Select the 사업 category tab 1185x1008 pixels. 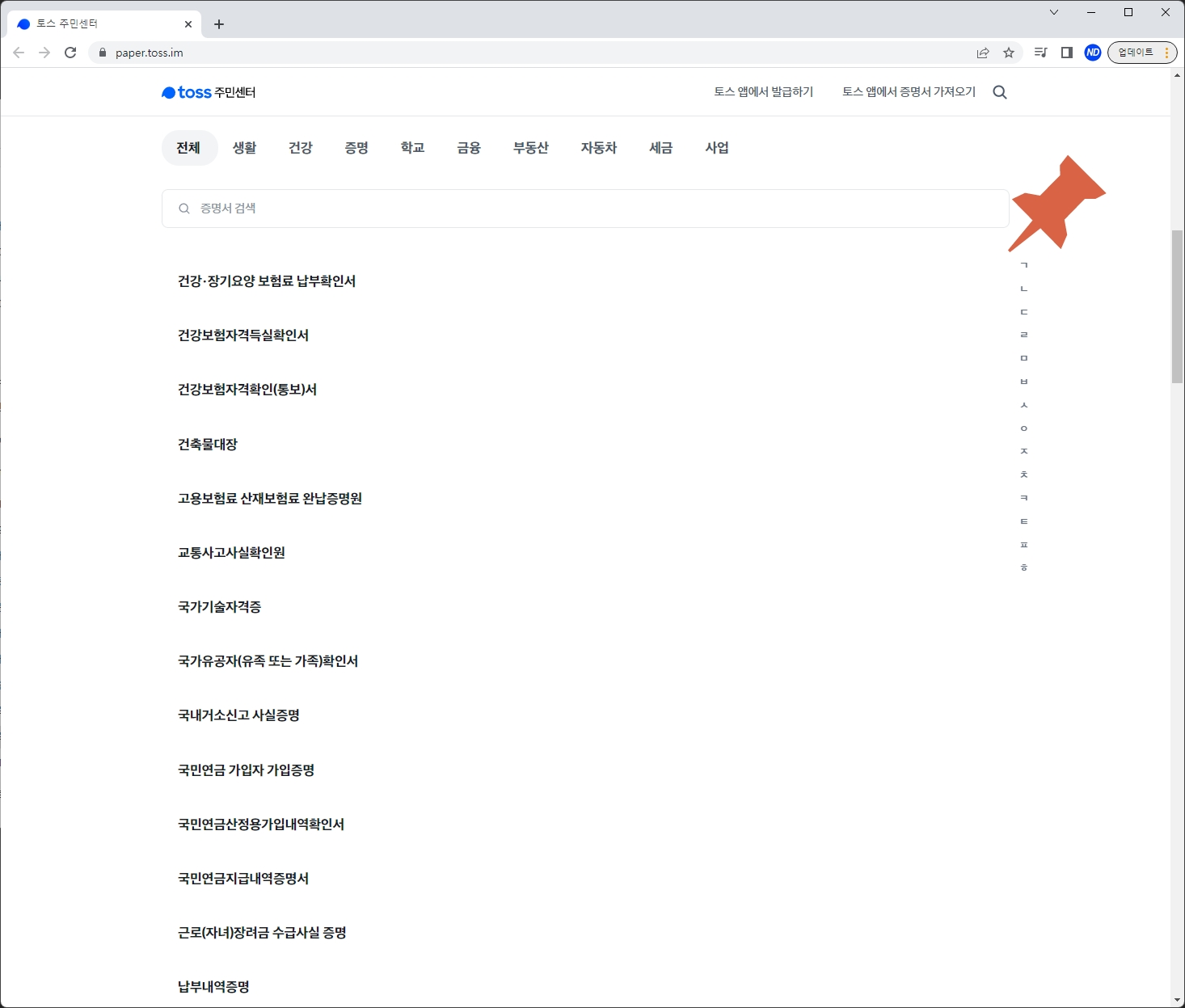click(x=717, y=148)
